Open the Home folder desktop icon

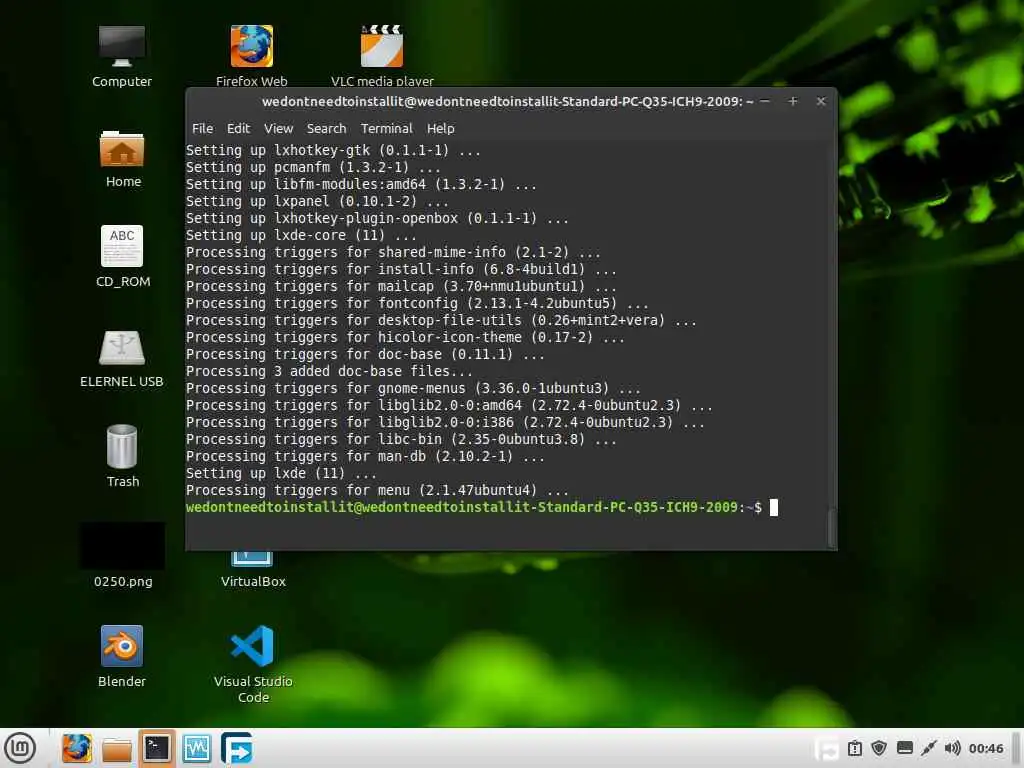click(x=123, y=159)
